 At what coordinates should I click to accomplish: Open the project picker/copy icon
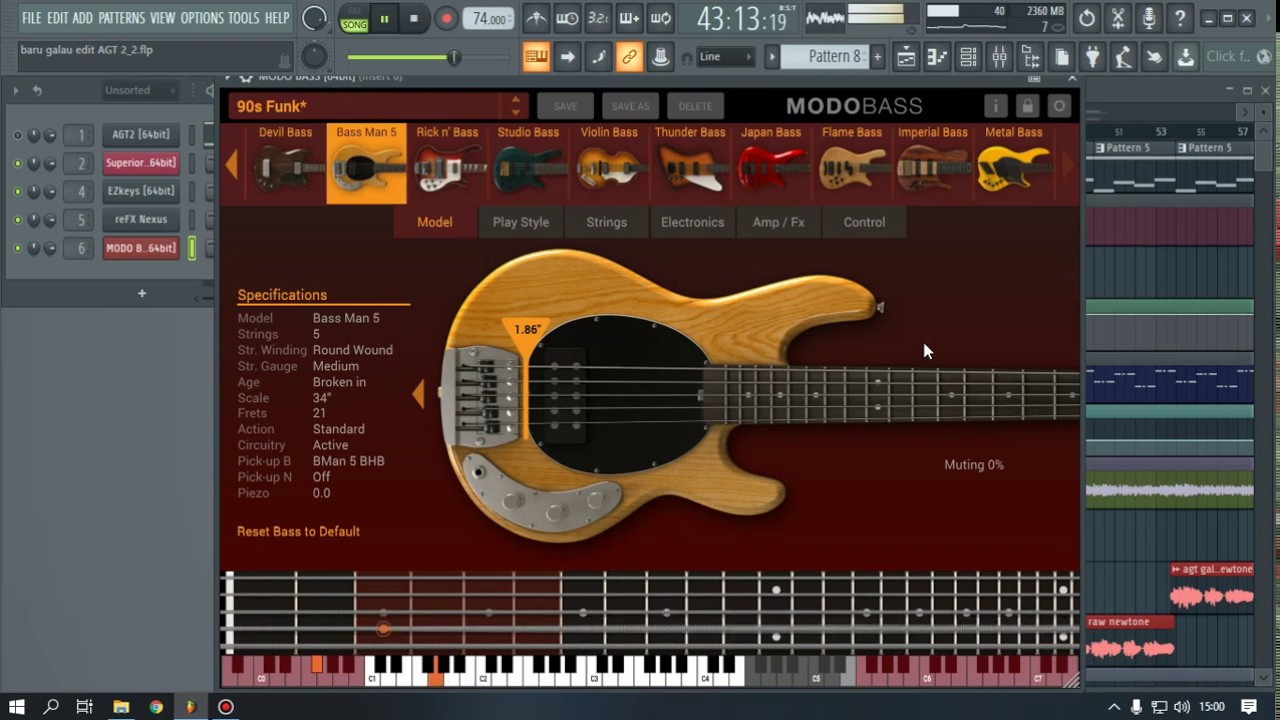pos(1062,57)
